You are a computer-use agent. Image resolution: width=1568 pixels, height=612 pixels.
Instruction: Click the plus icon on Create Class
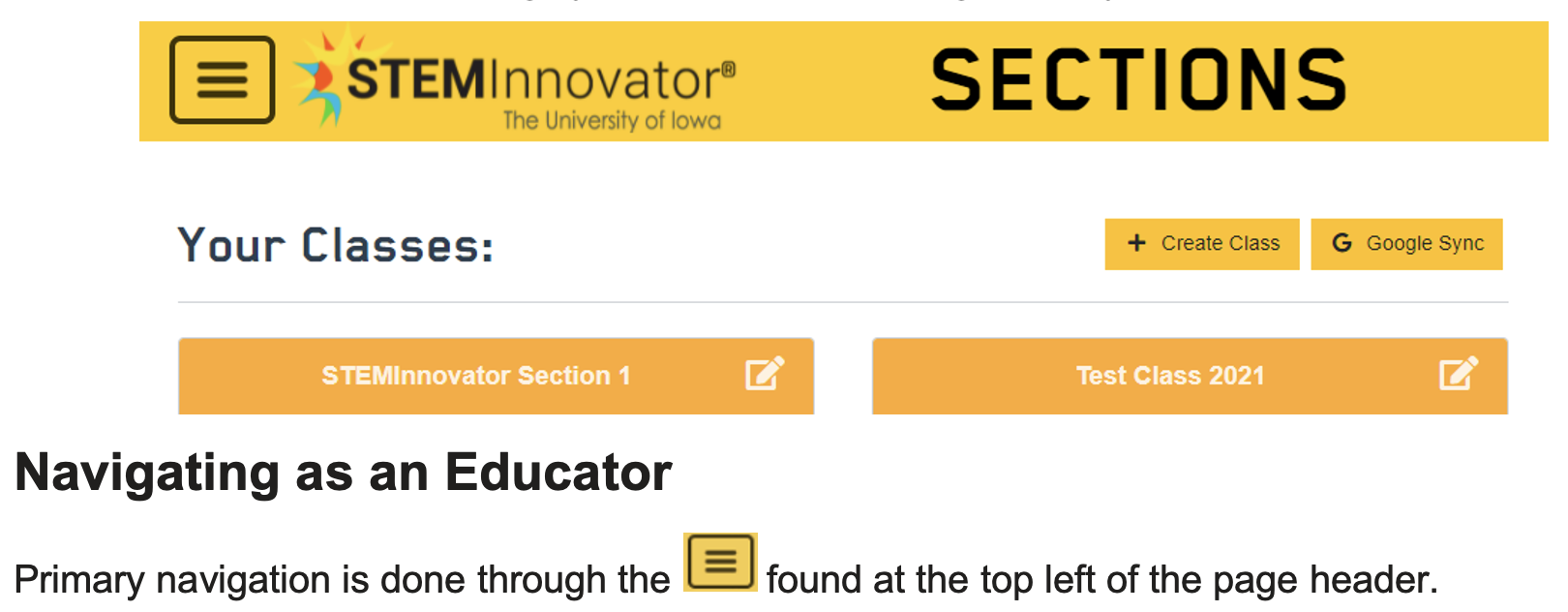[1136, 243]
